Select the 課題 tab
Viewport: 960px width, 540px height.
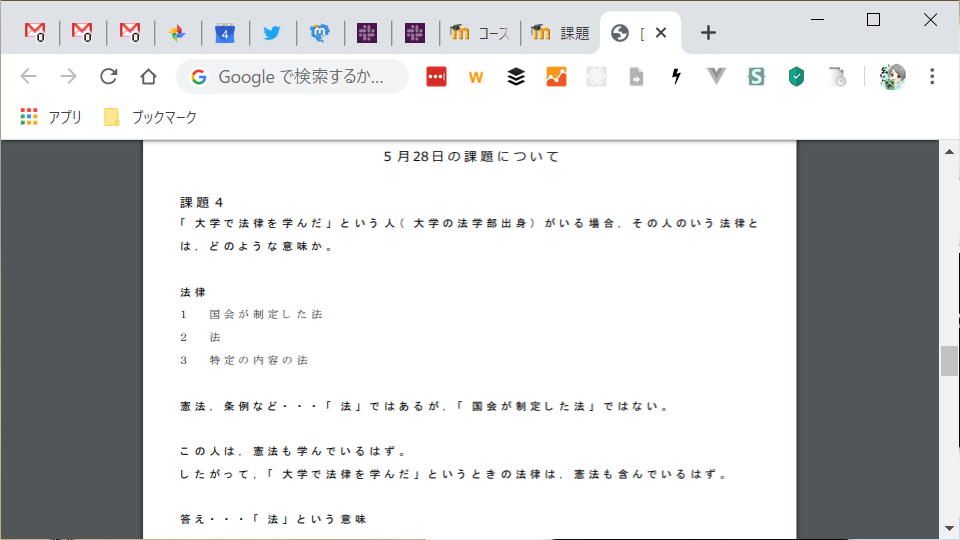[561, 33]
